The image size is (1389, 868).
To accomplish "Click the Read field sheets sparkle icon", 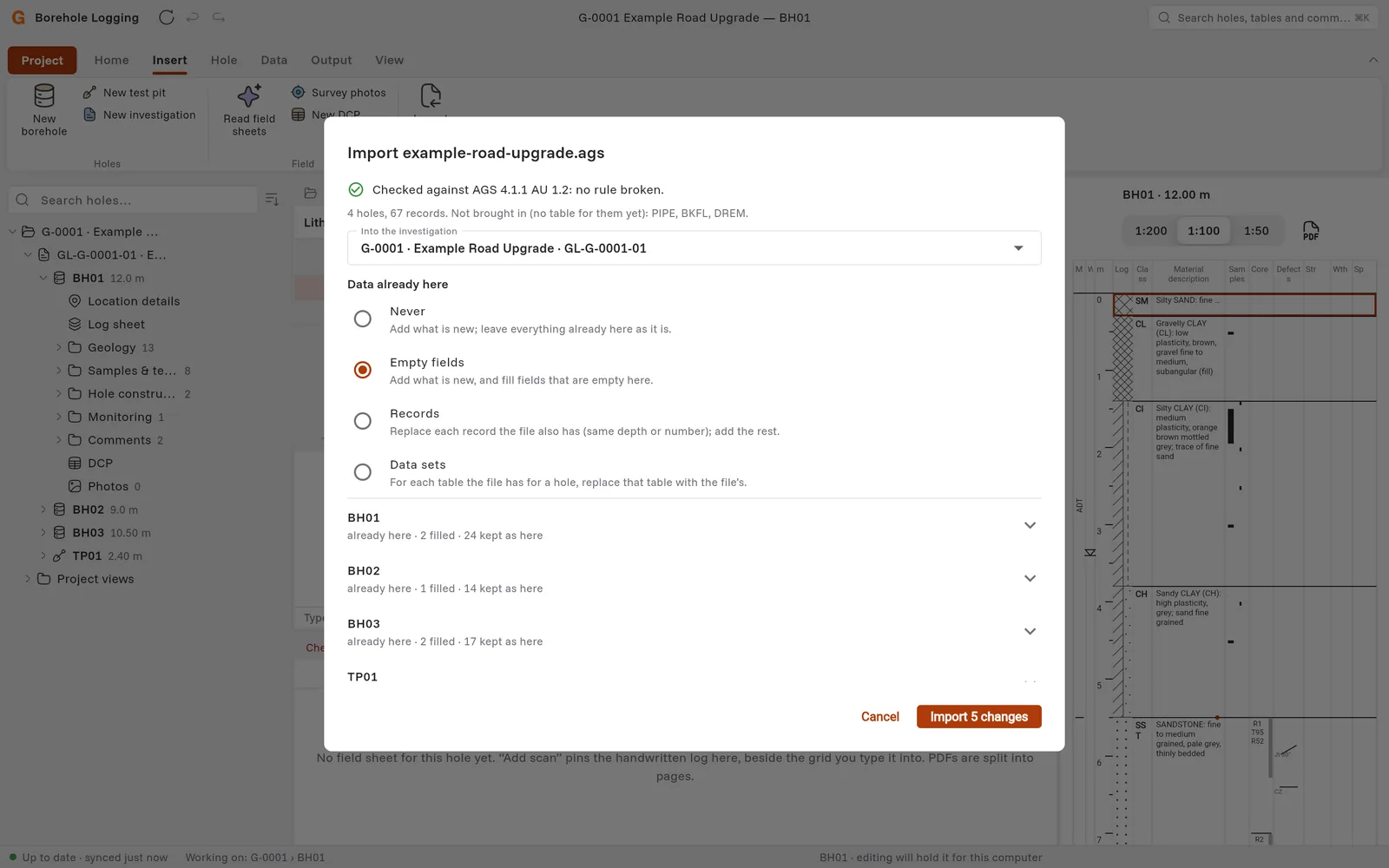I will pos(249,95).
